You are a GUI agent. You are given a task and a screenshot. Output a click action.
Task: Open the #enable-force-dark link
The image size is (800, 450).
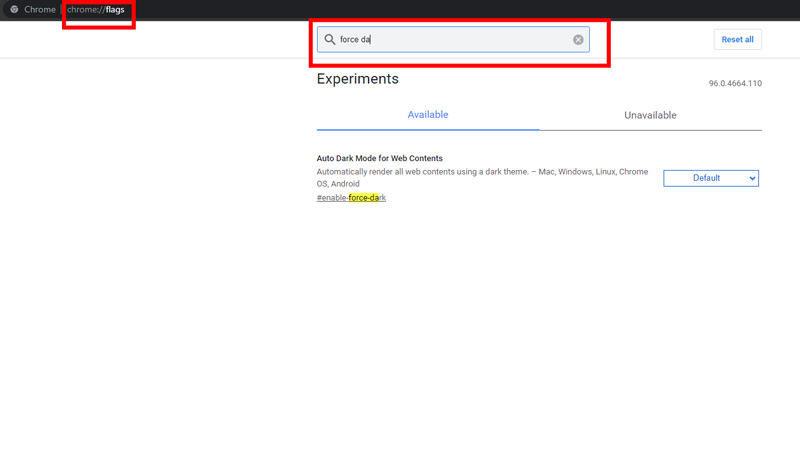351,197
